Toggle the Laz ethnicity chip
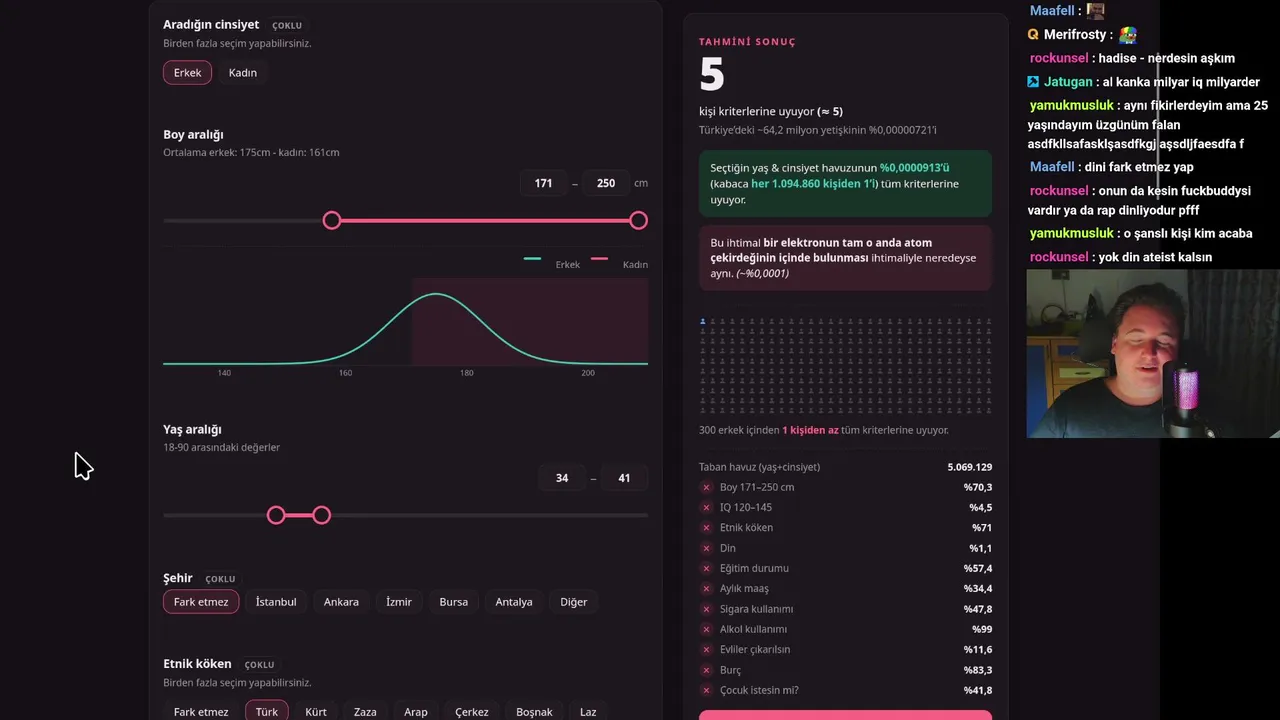The height and width of the screenshot is (720, 1280). pos(588,710)
